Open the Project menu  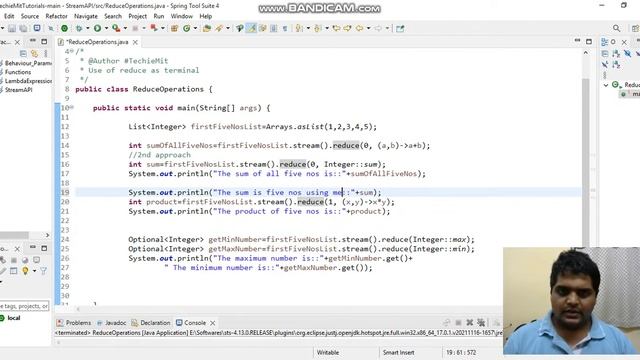[x=138, y=16]
